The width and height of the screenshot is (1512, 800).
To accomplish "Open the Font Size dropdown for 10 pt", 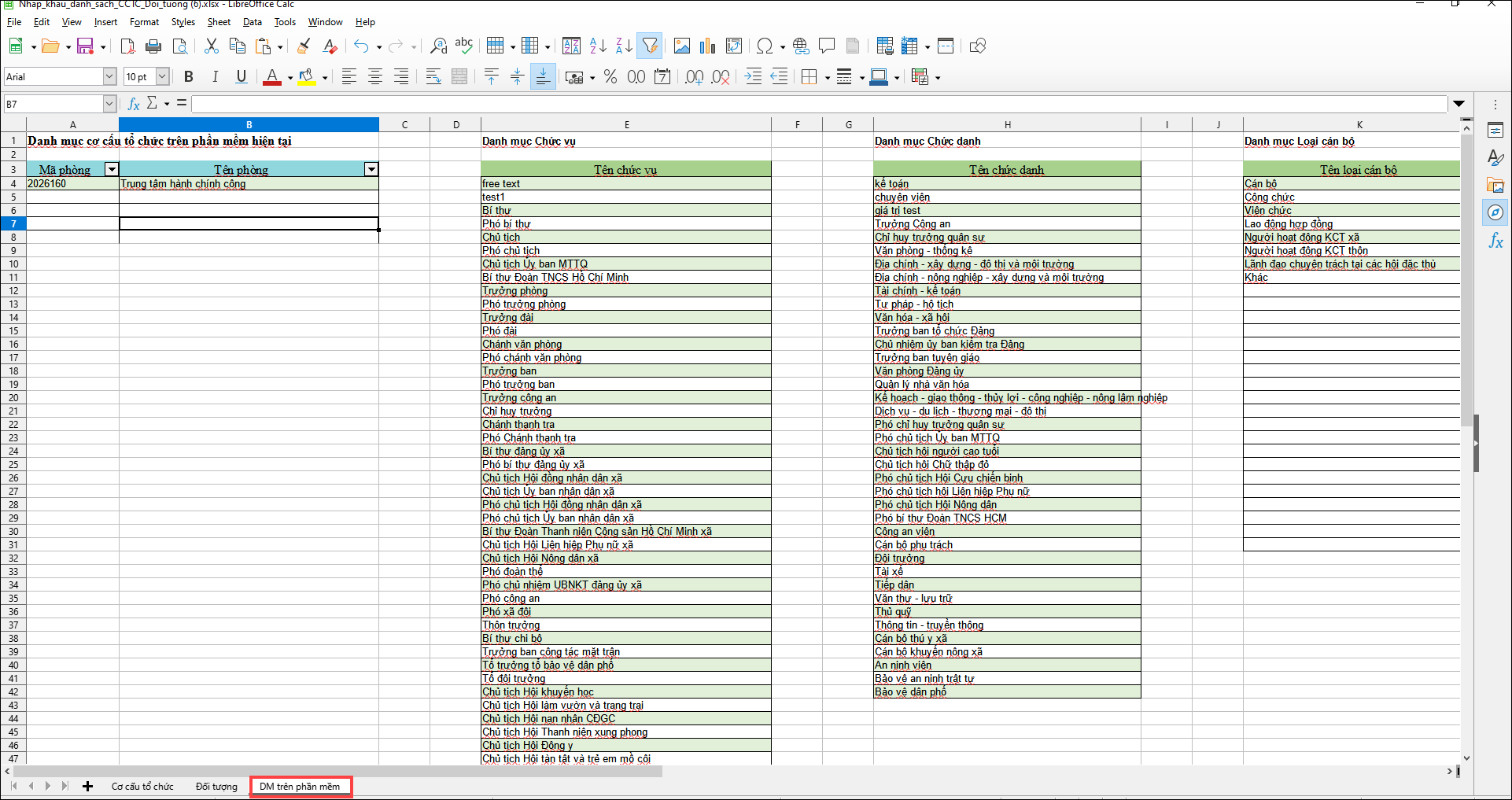I will coord(162,76).
